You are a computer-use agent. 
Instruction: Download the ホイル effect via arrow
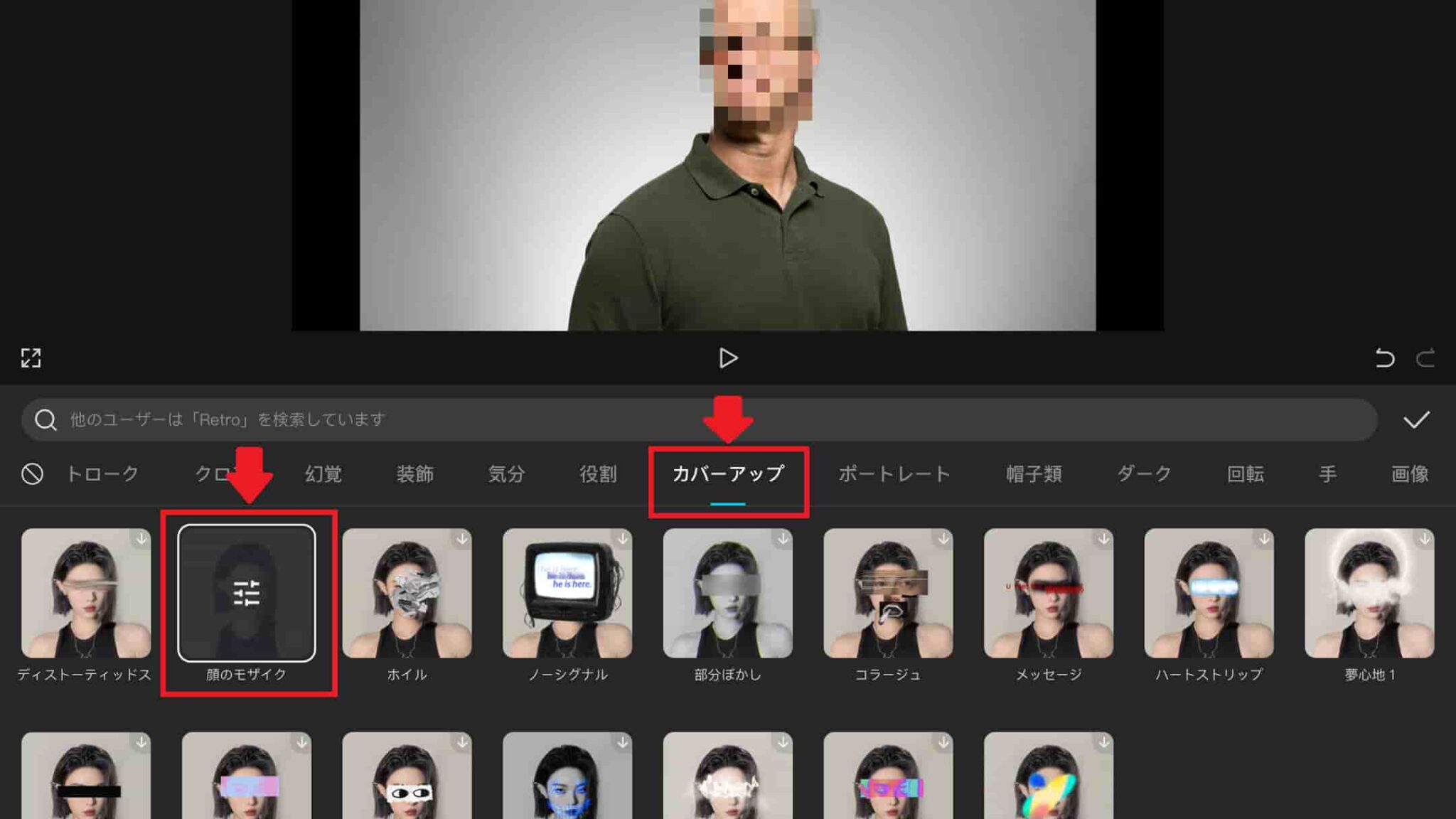tap(462, 539)
